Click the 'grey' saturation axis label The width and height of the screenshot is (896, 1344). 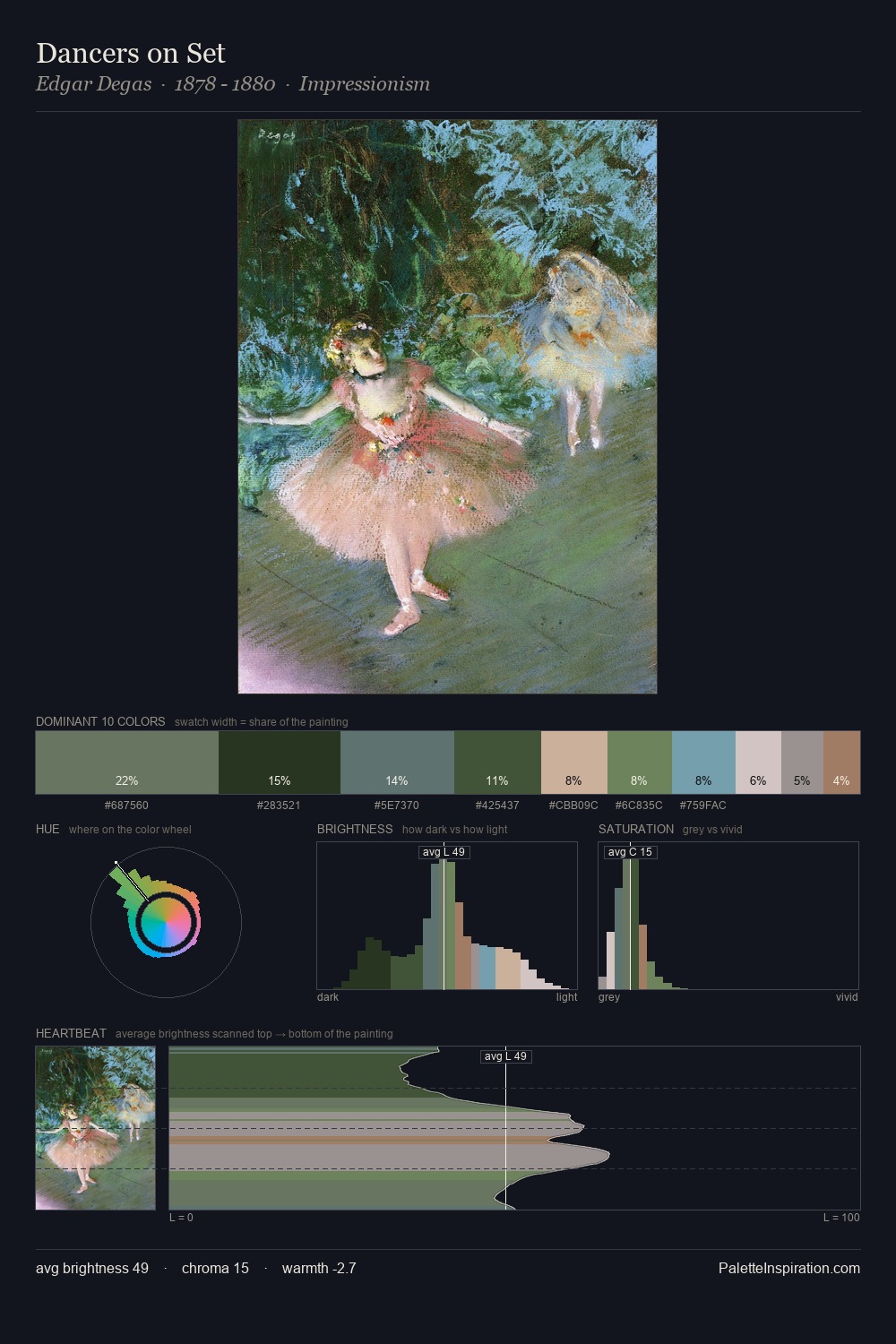click(x=609, y=997)
